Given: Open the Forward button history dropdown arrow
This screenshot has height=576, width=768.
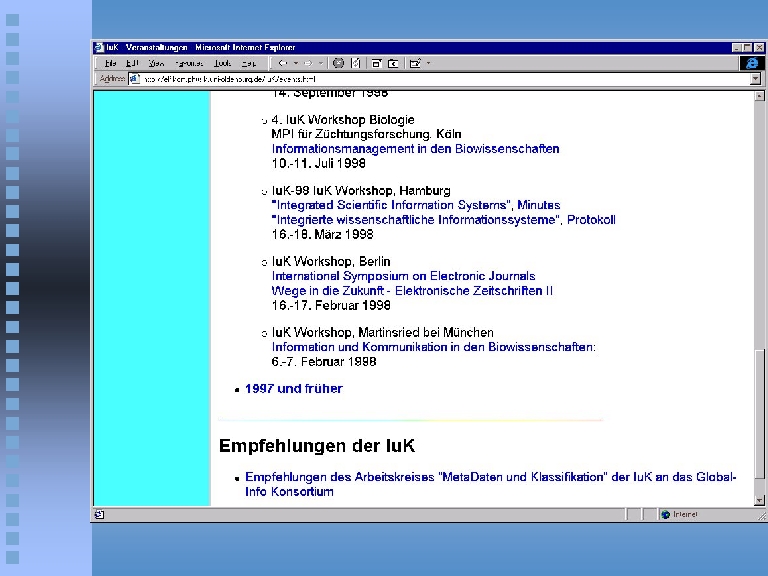Looking at the screenshot, I should [319, 63].
